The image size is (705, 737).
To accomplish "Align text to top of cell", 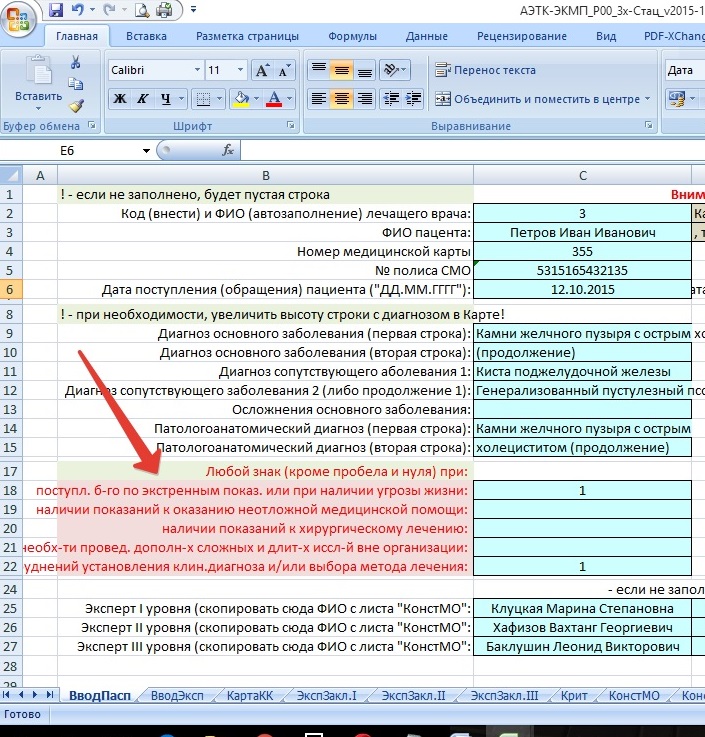I will pyautogui.click(x=319, y=70).
